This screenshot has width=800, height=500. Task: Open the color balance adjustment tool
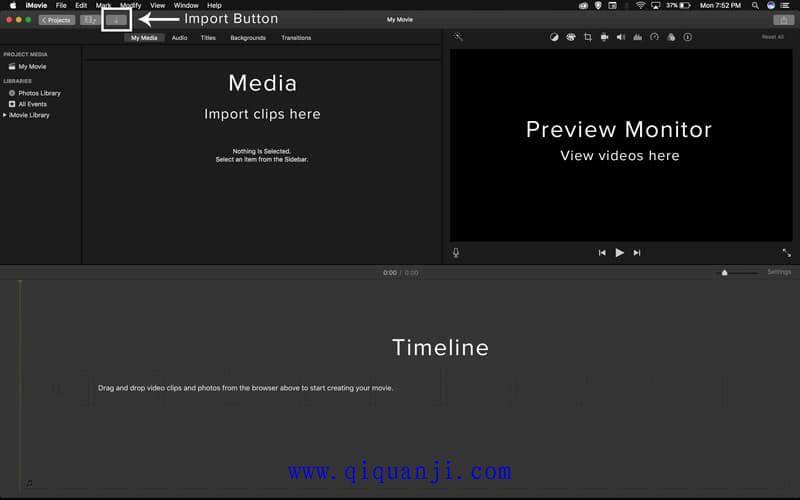click(554, 37)
